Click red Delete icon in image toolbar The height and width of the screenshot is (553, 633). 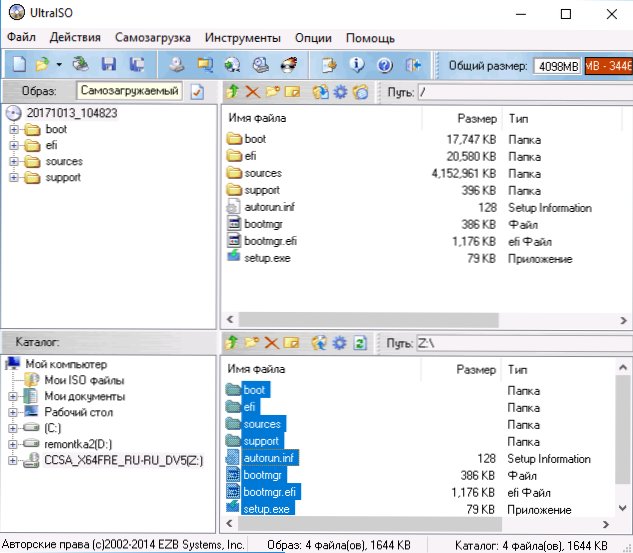pos(253,92)
